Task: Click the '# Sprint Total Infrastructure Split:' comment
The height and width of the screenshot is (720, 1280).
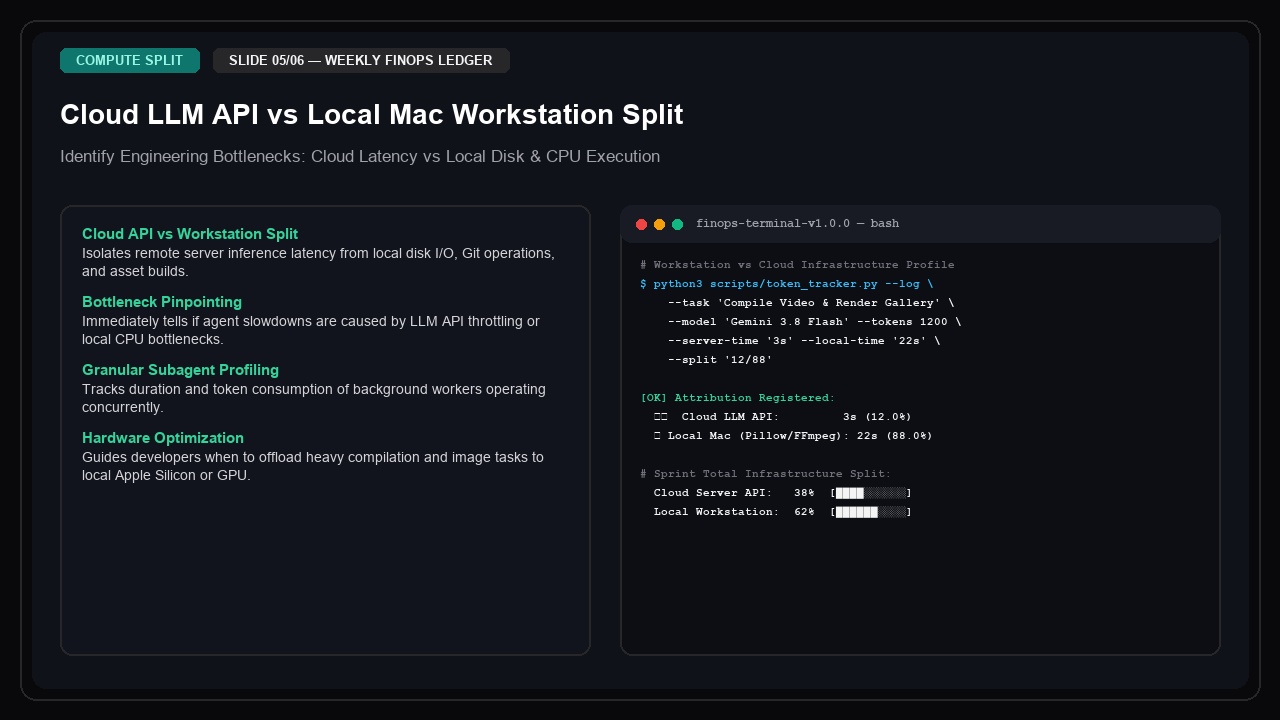Action: tap(765, 474)
